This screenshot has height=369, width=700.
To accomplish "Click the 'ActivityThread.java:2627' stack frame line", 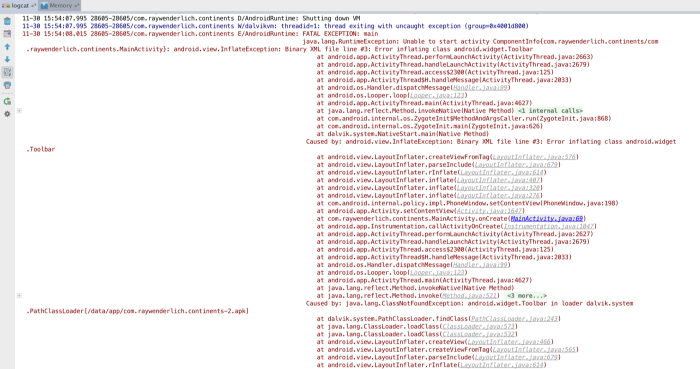I will click(x=455, y=234).
